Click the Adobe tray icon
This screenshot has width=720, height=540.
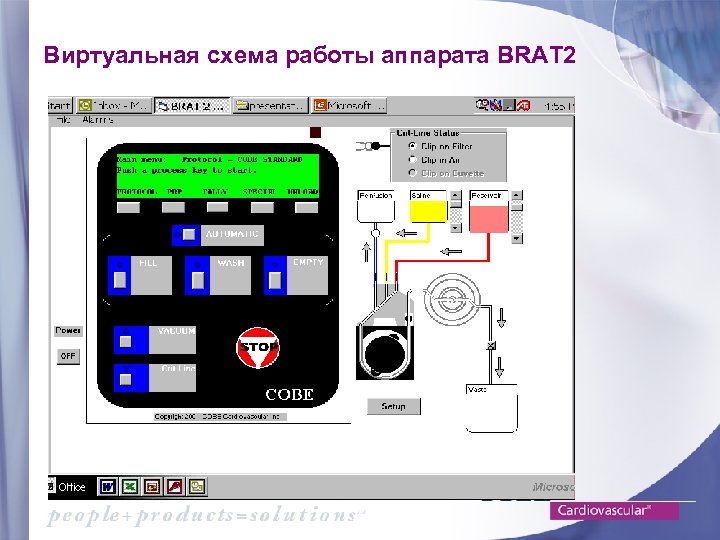pos(524,106)
